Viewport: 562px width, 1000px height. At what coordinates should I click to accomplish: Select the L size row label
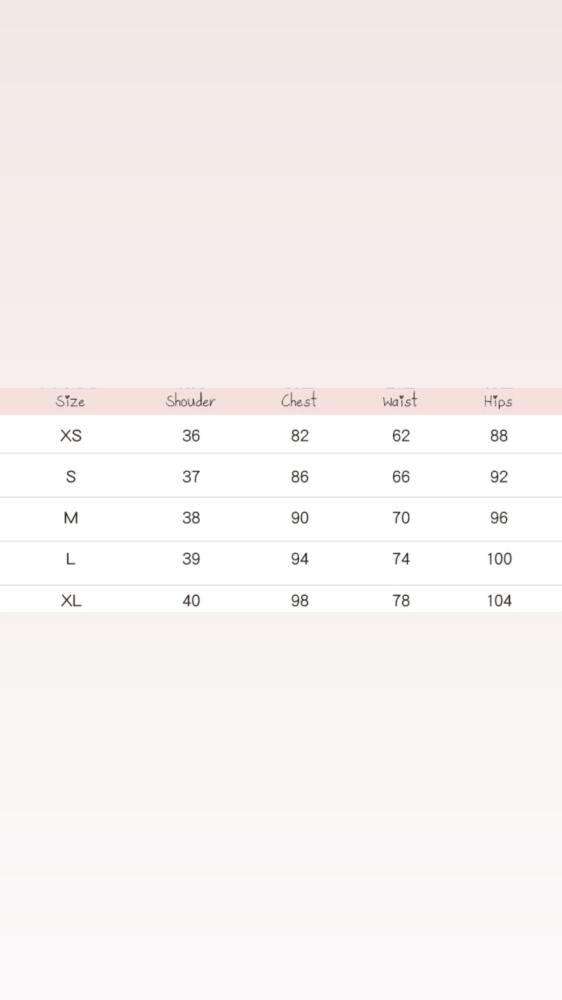tap(71, 559)
